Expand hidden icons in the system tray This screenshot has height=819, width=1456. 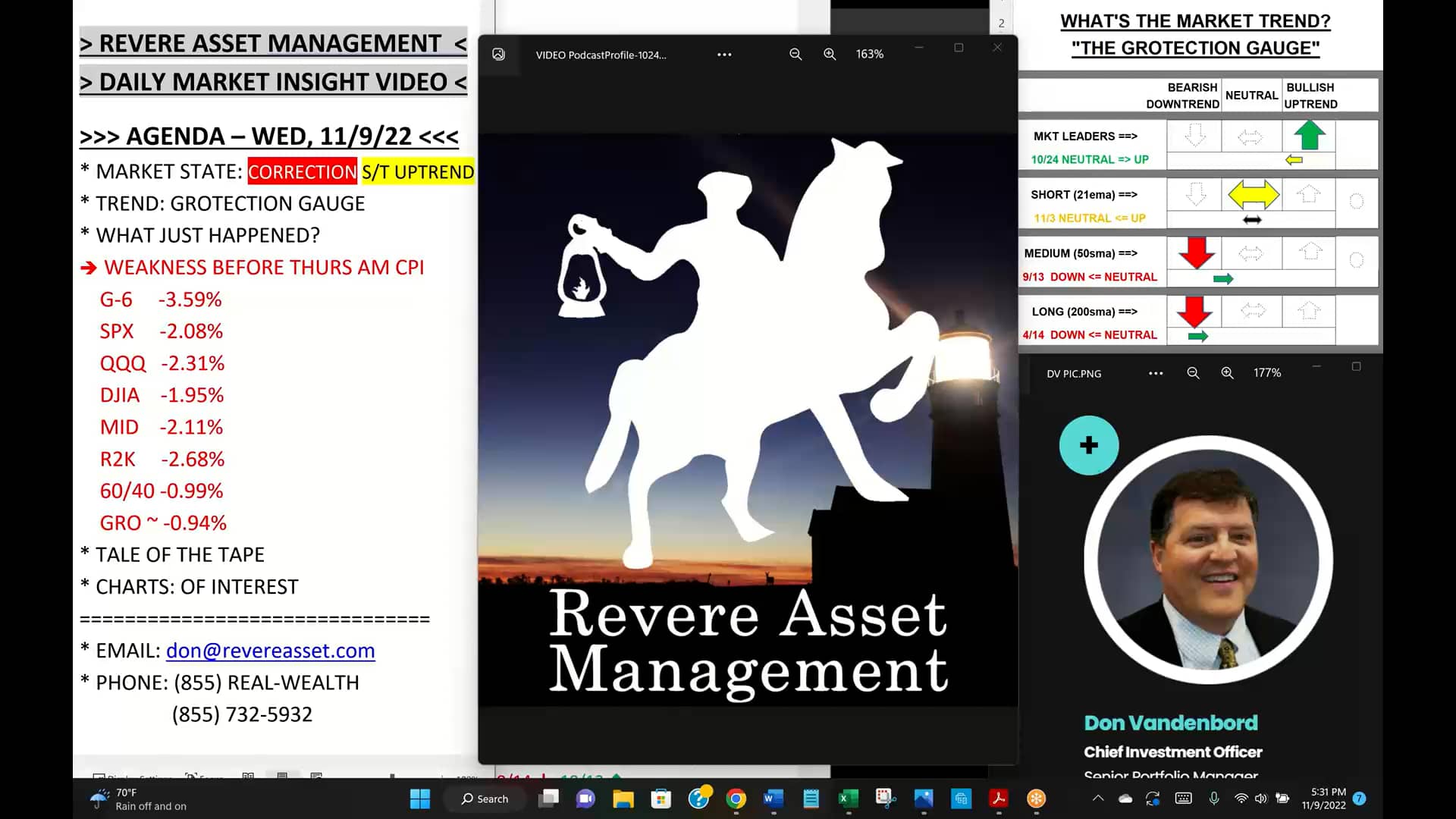point(1097,799)
